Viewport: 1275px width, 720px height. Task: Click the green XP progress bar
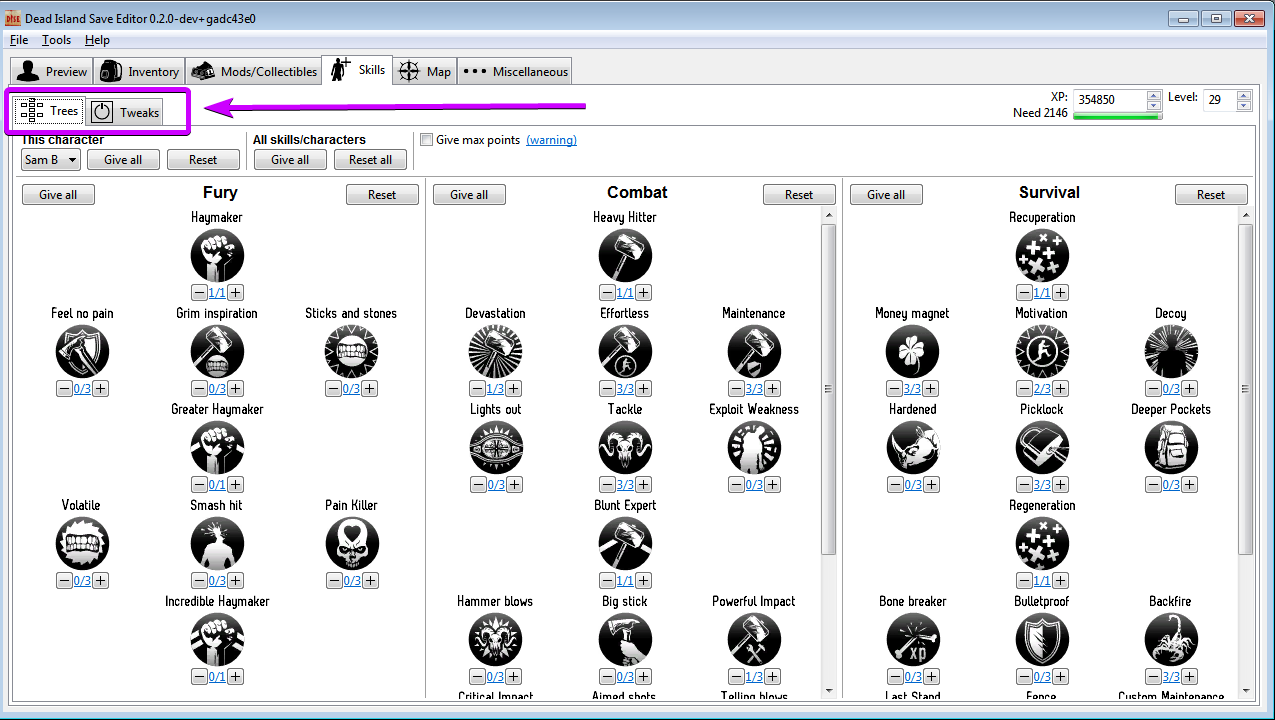1117,116
